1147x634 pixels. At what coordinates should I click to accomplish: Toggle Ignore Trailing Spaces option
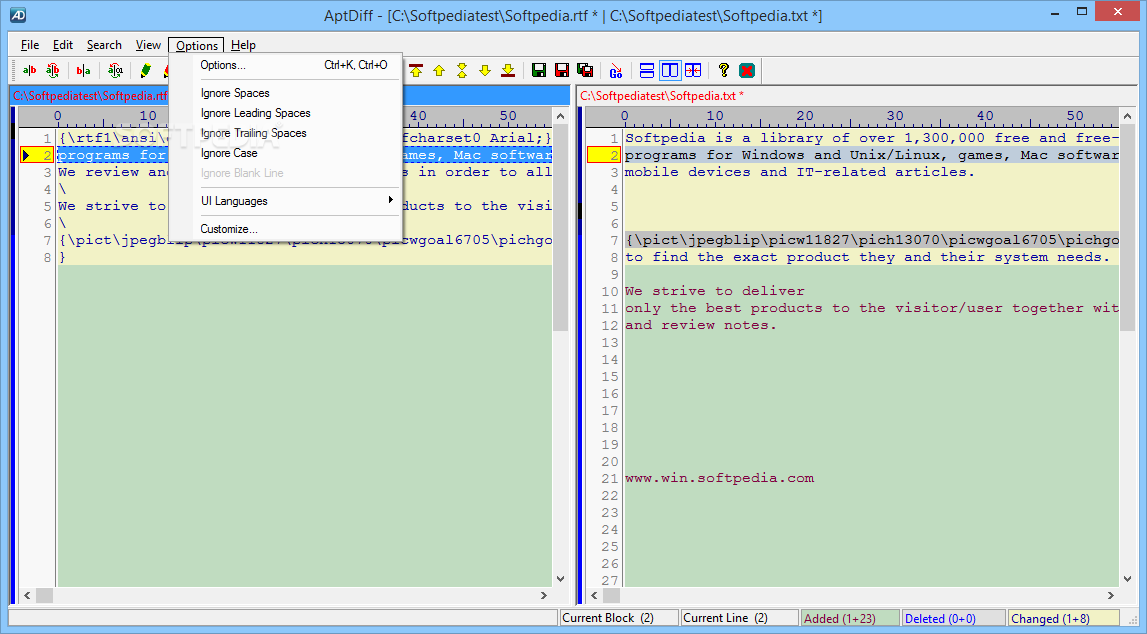click(286, 133)
